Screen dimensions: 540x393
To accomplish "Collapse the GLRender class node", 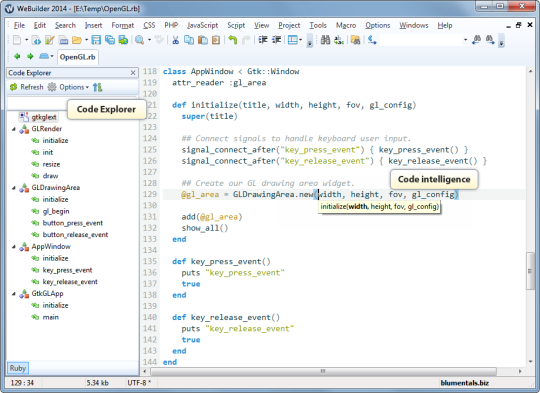I will point(14,129).
